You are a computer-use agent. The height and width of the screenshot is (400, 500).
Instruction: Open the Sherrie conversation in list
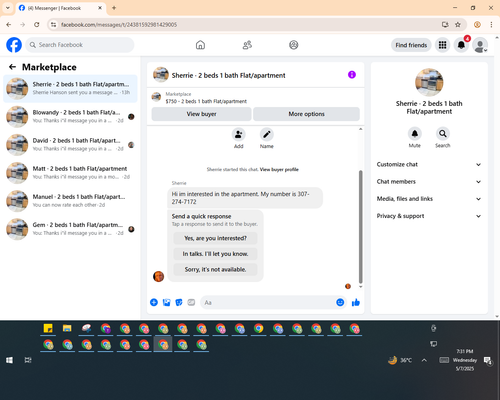click(70, 89)
